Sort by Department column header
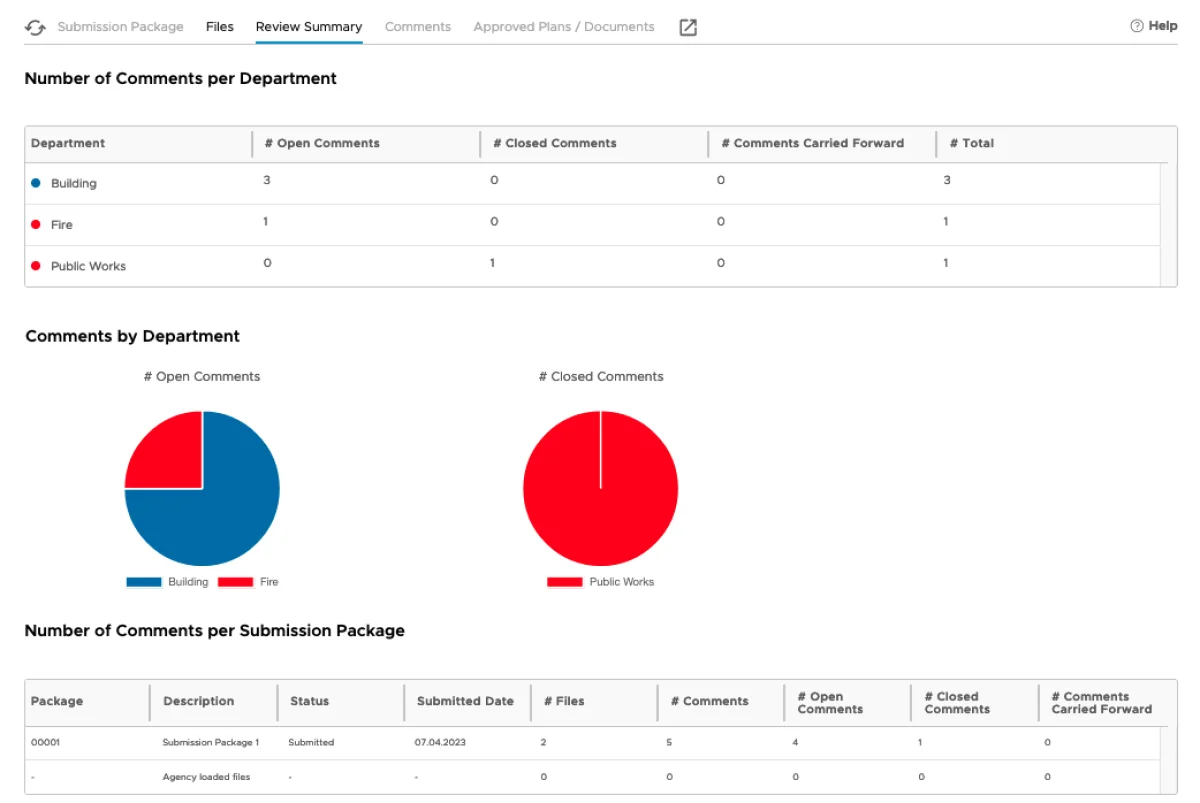 68,143
